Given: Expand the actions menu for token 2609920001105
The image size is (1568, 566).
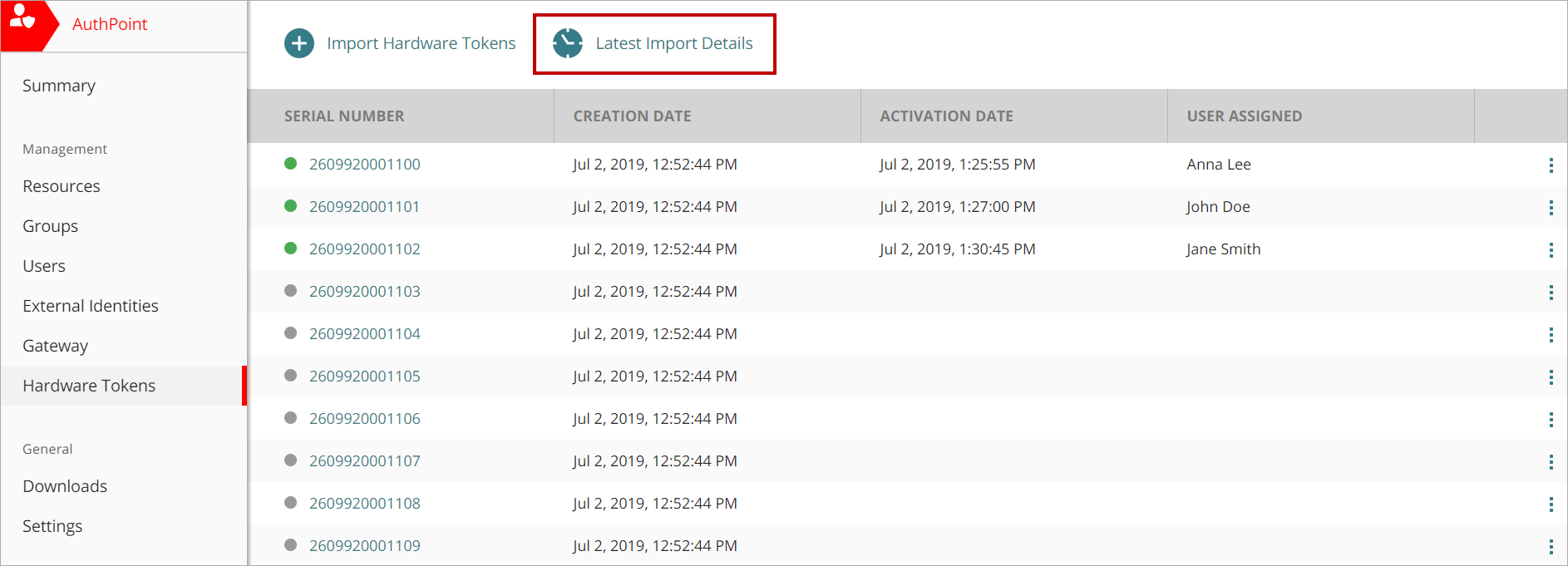Looking at the screenshot, I should click(x=1551, y=377).
